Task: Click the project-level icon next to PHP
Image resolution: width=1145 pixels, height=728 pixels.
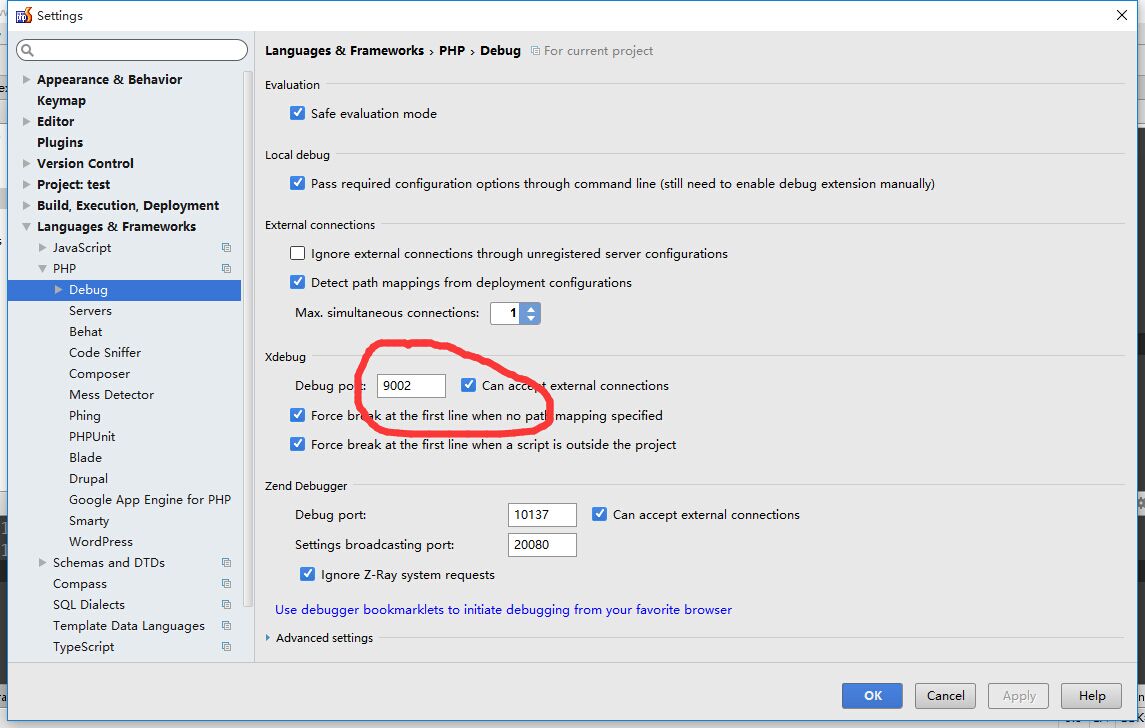Action: click(x=226, y=269)
